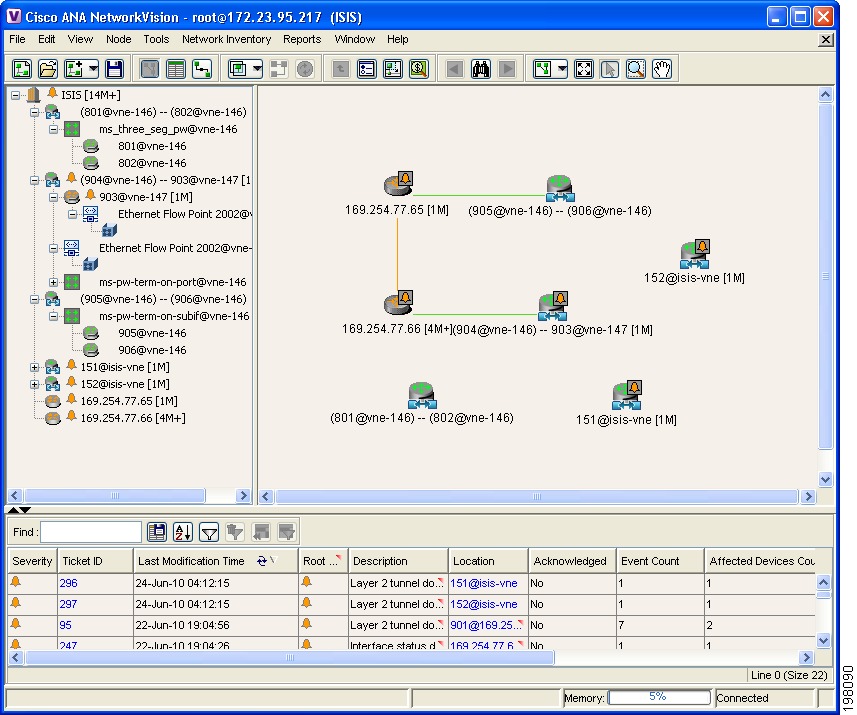Click the Severity column header
The image size is (857, 715).
click(x=32, y=561)
